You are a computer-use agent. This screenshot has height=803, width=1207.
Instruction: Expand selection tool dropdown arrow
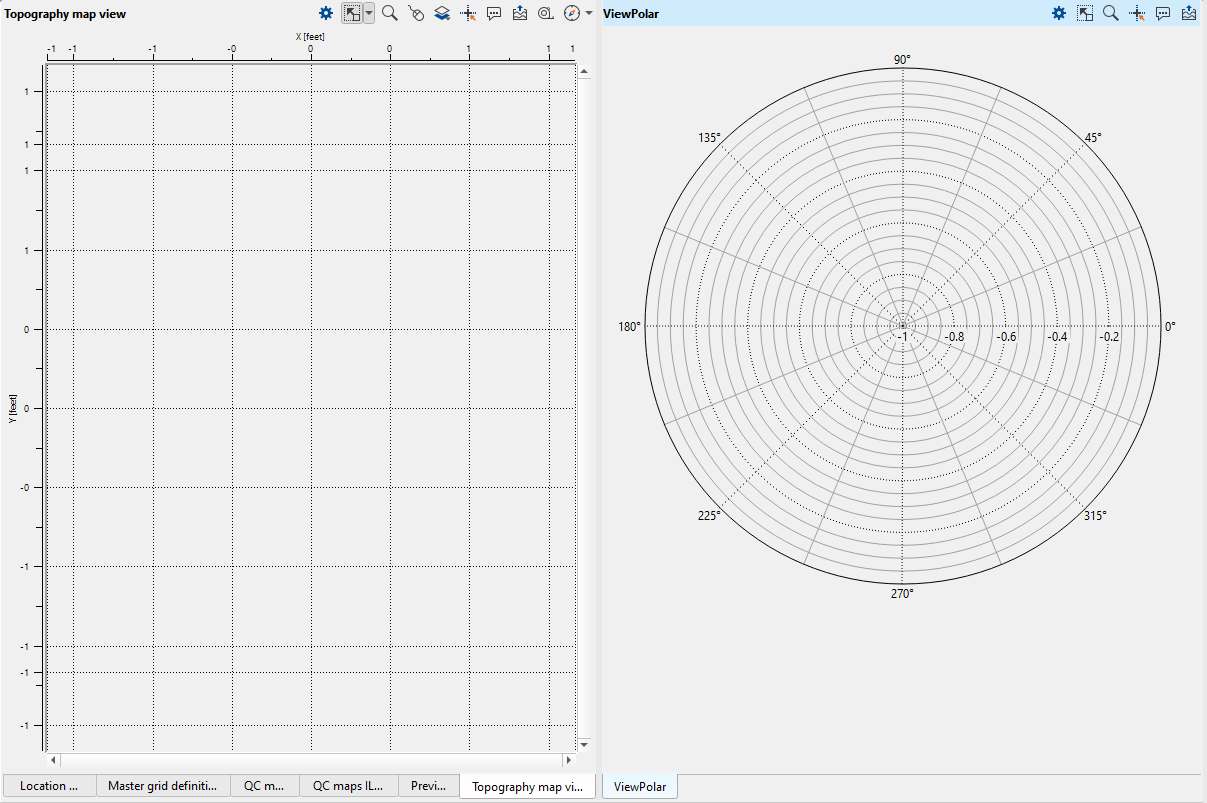coord(369,13)
